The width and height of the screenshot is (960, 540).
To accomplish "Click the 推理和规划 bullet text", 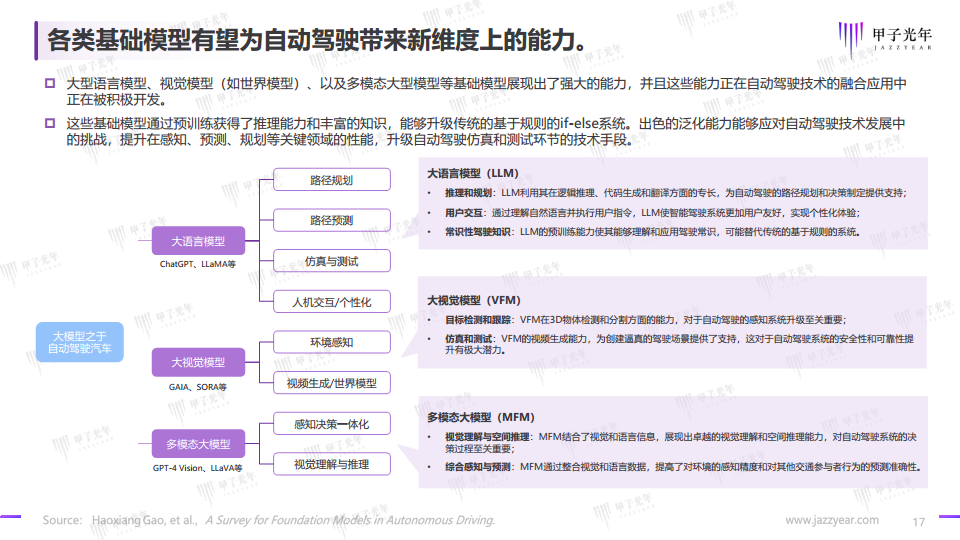I will point(676,193).
